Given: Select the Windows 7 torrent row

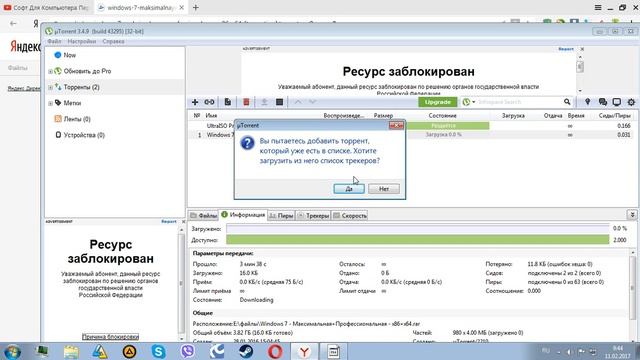Looking at the screenshot, I should (x=412, y=135).
